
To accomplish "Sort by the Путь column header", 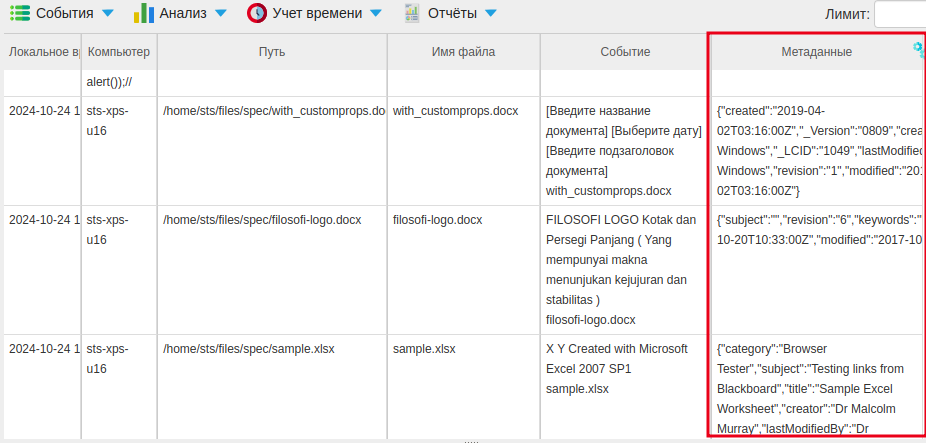I will (x=271, y=51).
